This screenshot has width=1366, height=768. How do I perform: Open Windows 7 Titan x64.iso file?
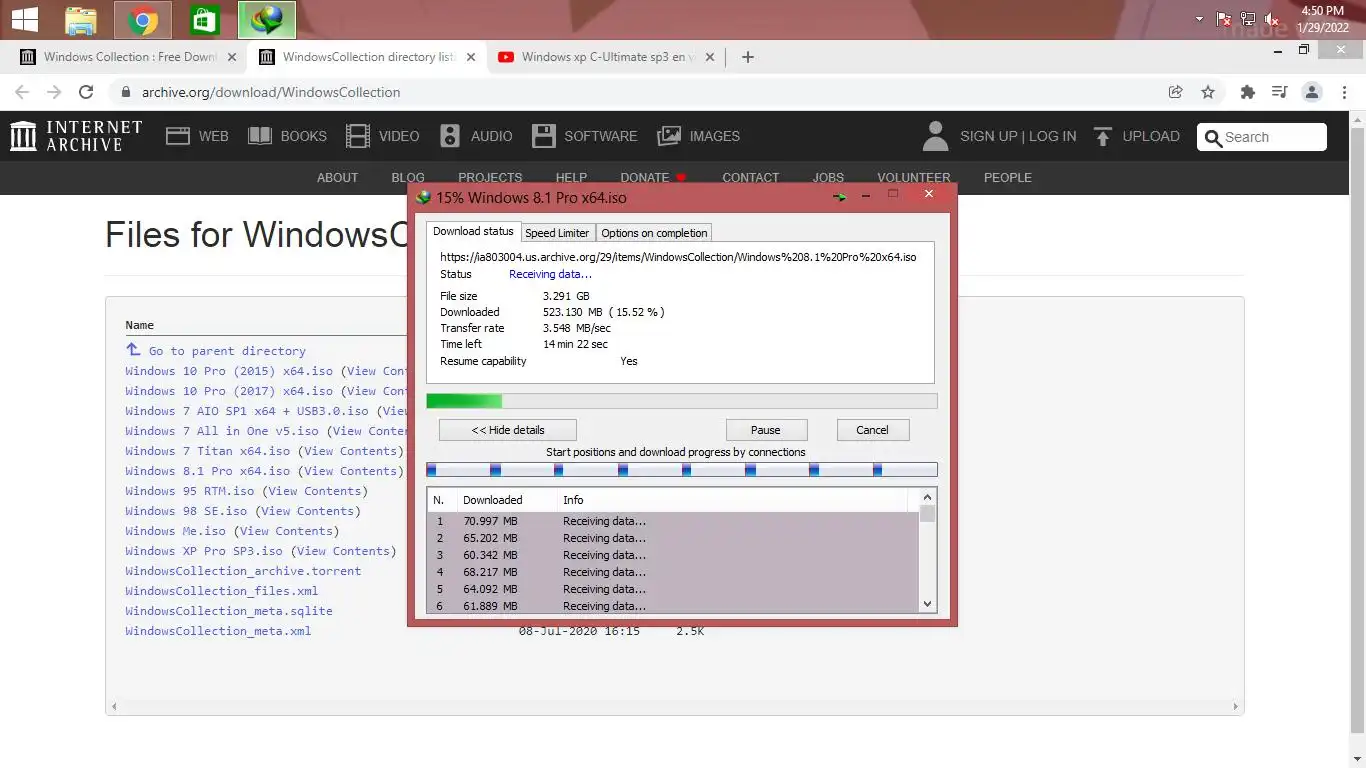pyautogui.click(x=208, y=451)
